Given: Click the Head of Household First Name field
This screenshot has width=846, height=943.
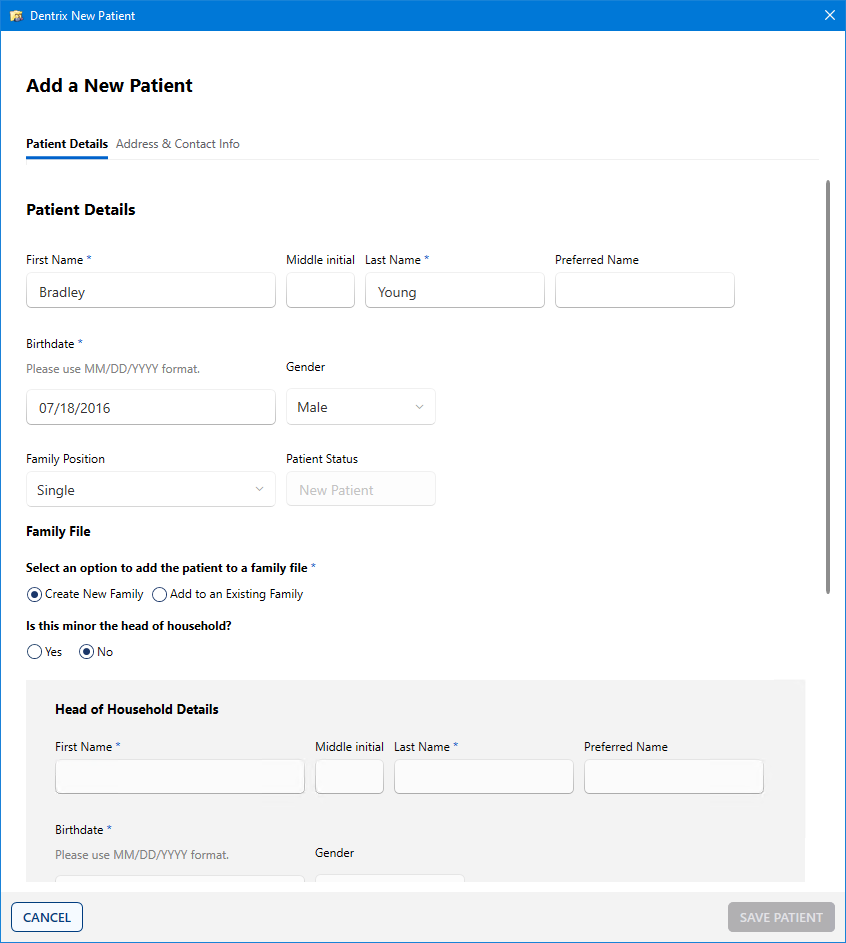Looking at the screenshot, I should pos(179,776).
